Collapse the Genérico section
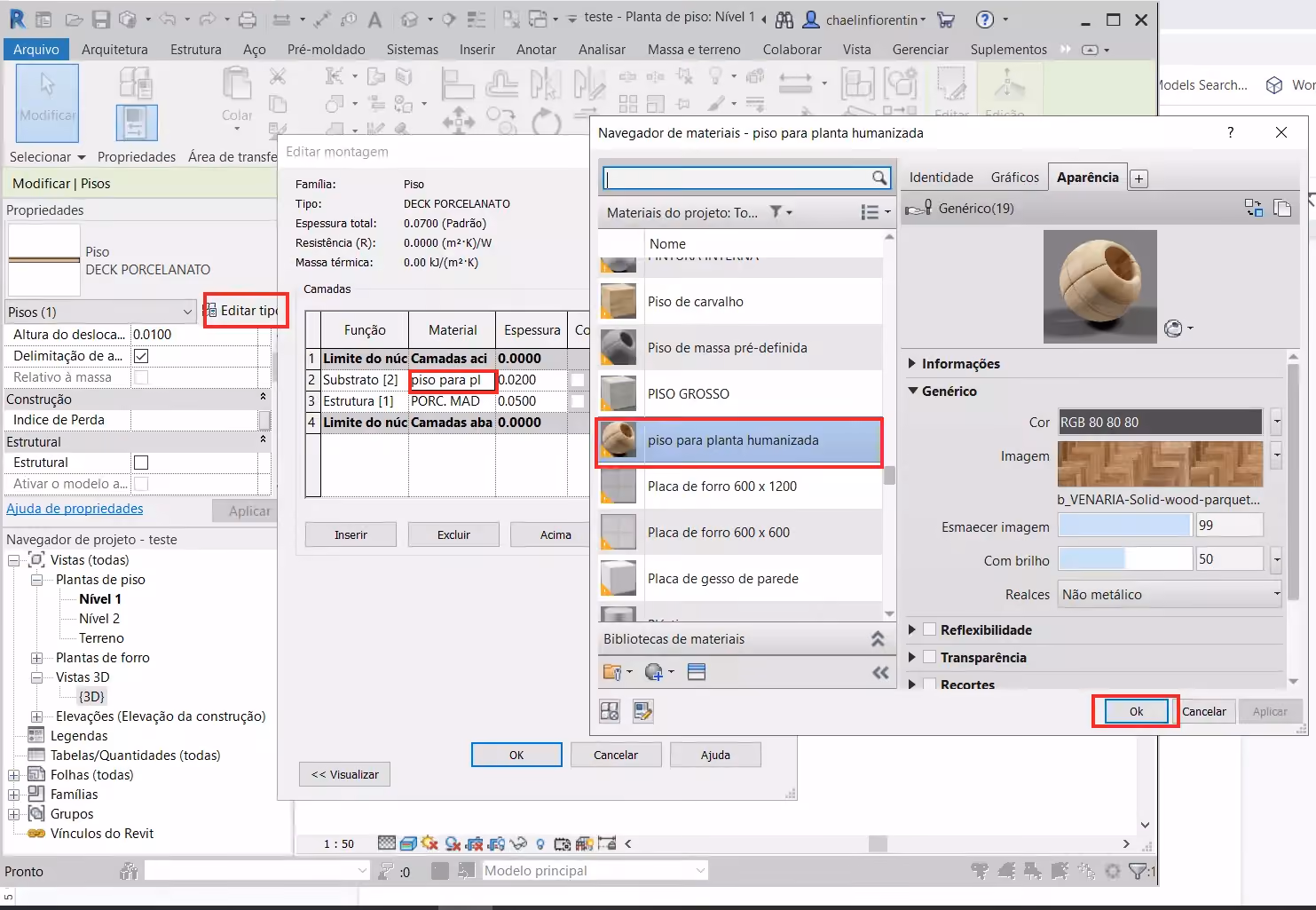 tap(912, 391)
